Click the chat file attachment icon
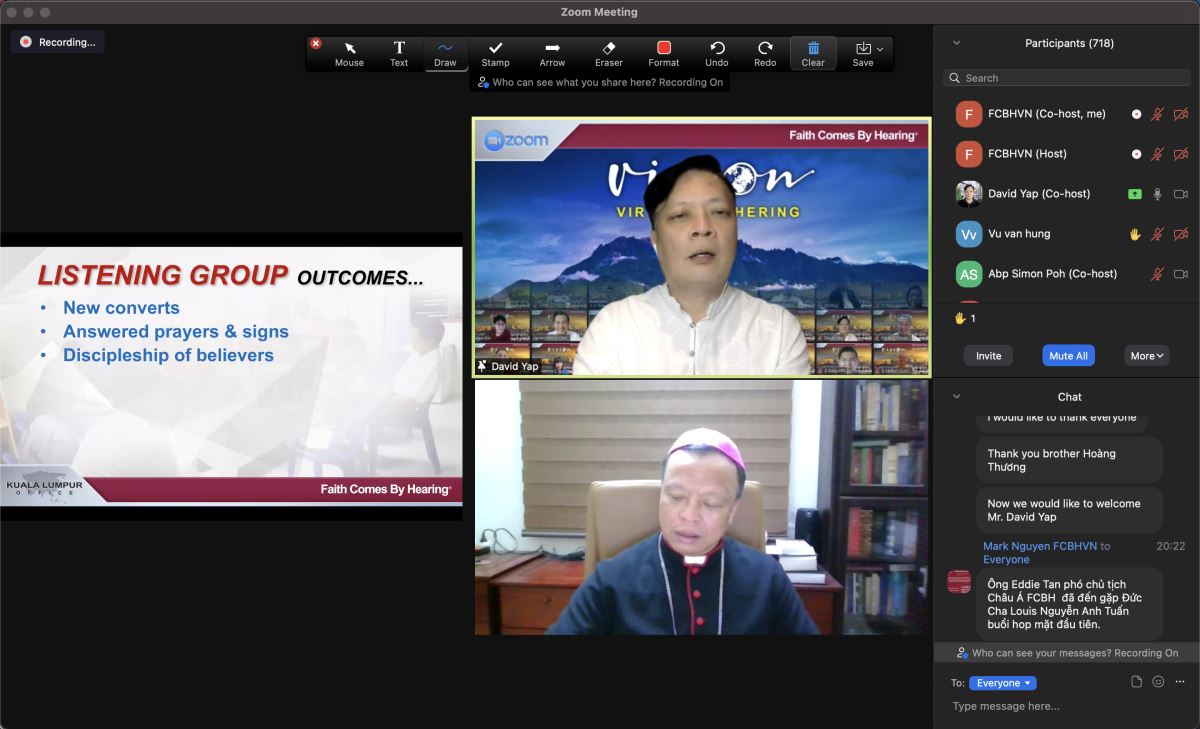 [x=1136, y=682]
